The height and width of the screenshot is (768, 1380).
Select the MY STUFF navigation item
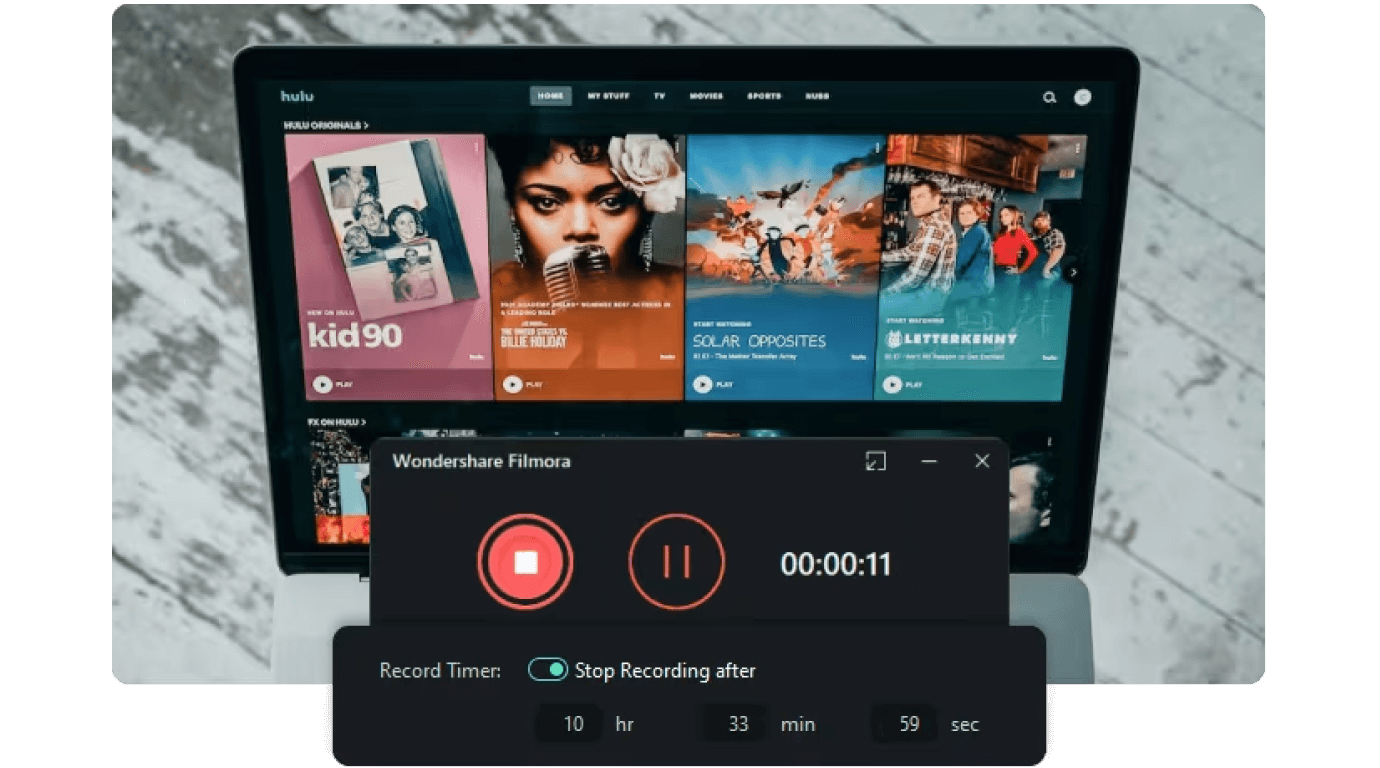pyautogui.click(x=608, y=96)
